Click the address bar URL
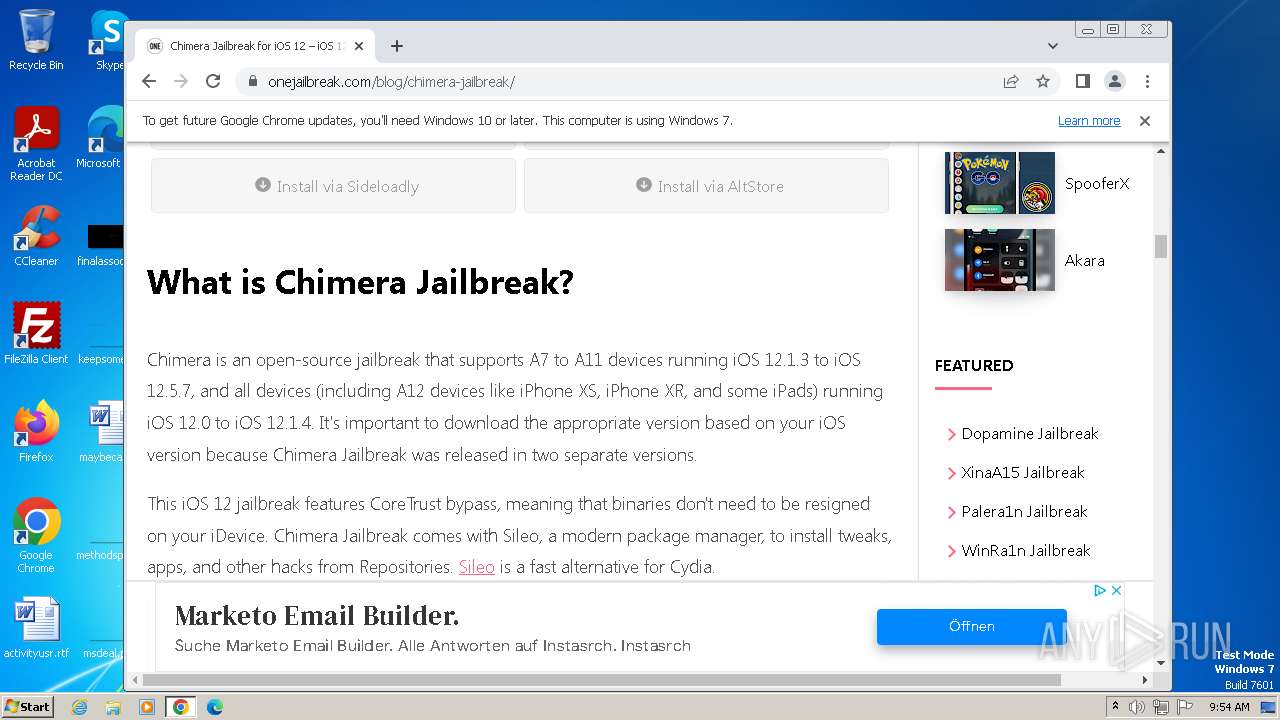1280x720 pixels. [x=391, y=82]
